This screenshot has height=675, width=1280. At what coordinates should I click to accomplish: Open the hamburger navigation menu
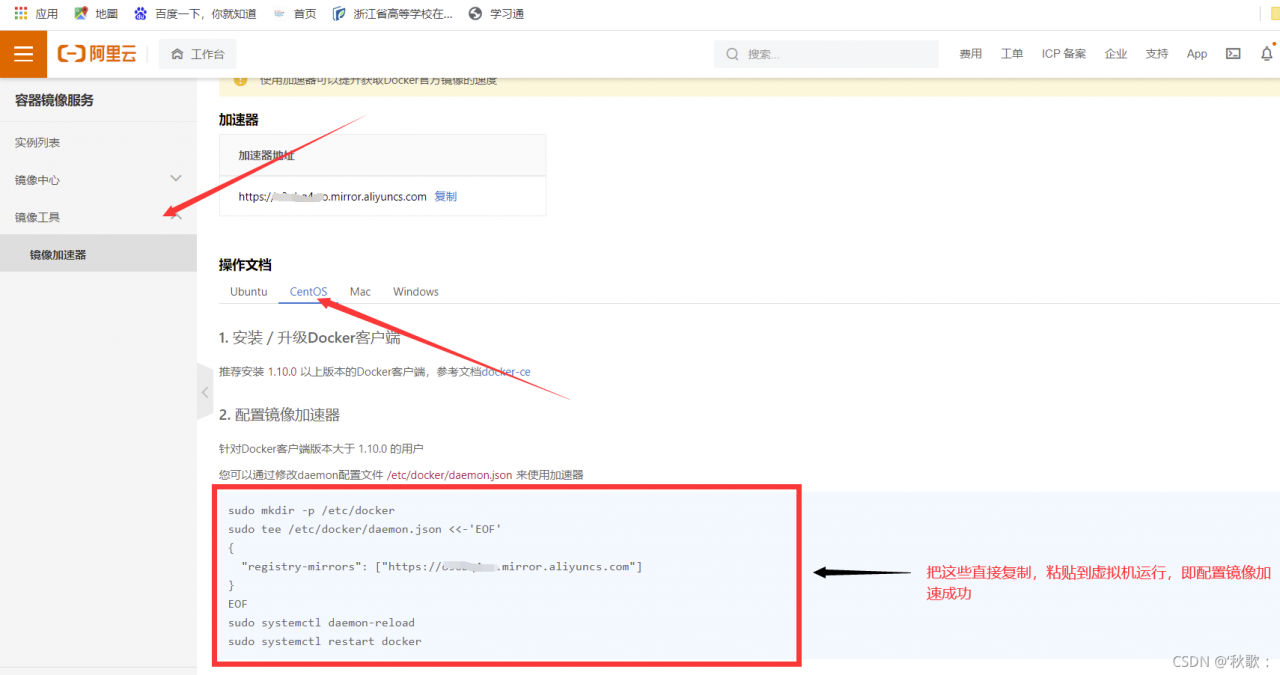(x=23, y=54)
